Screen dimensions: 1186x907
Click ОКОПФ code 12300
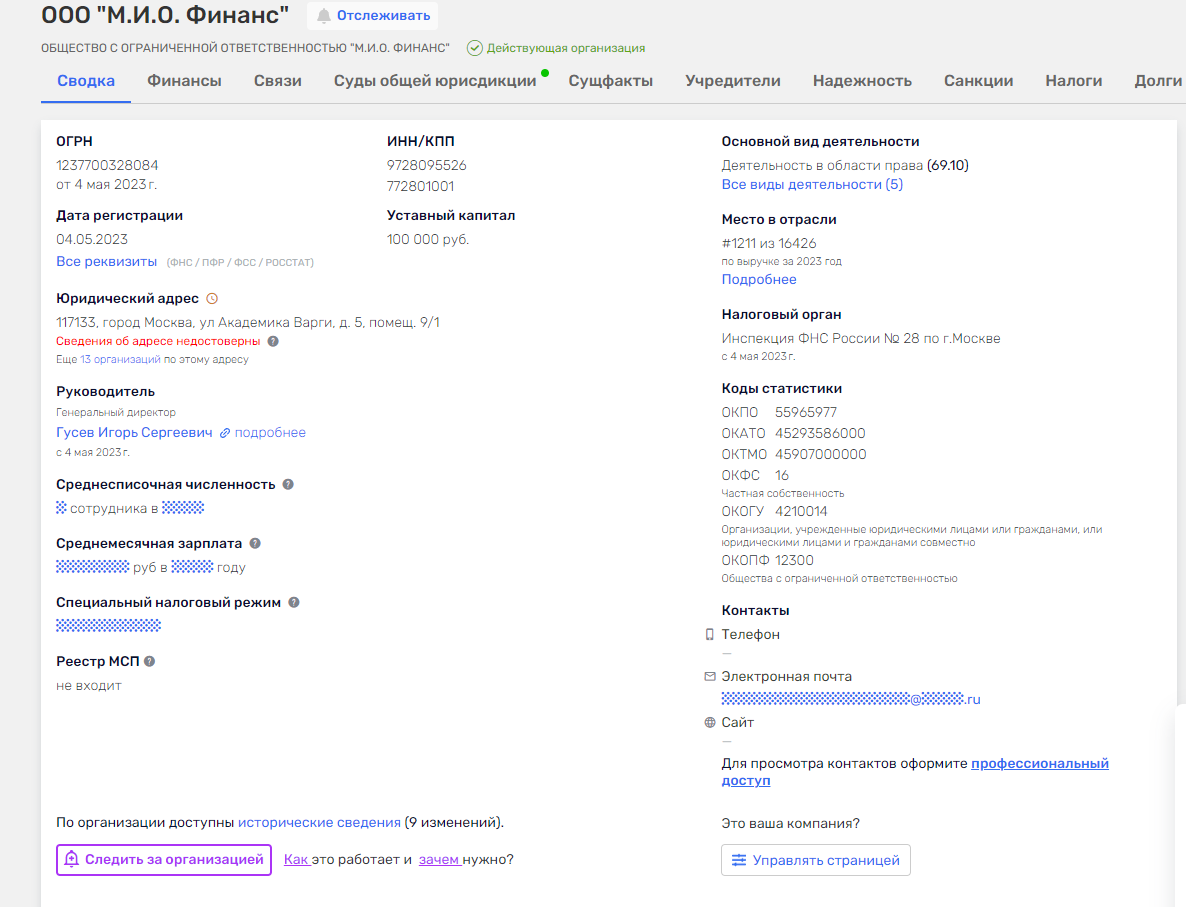(794, 561)
